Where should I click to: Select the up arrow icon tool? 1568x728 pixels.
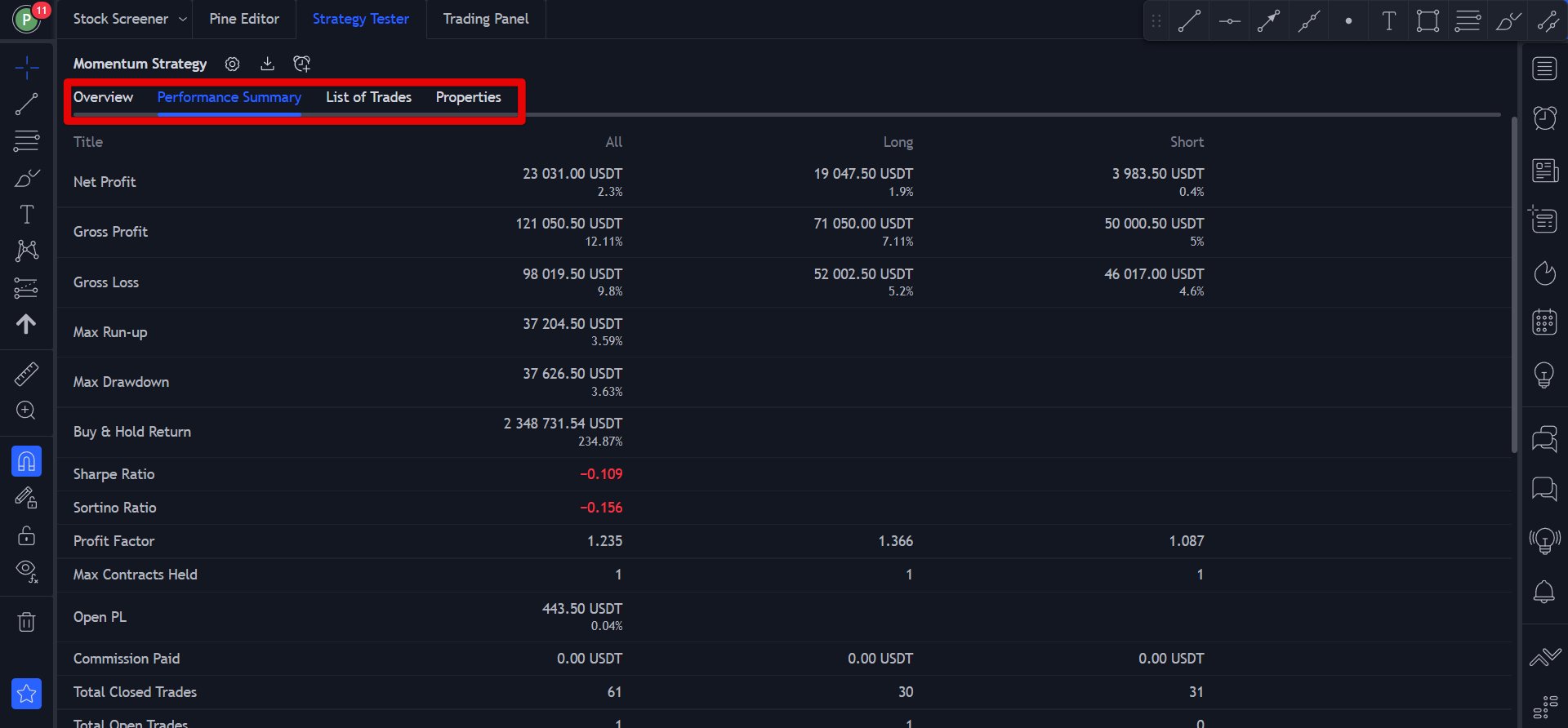[x=27, y=324]
